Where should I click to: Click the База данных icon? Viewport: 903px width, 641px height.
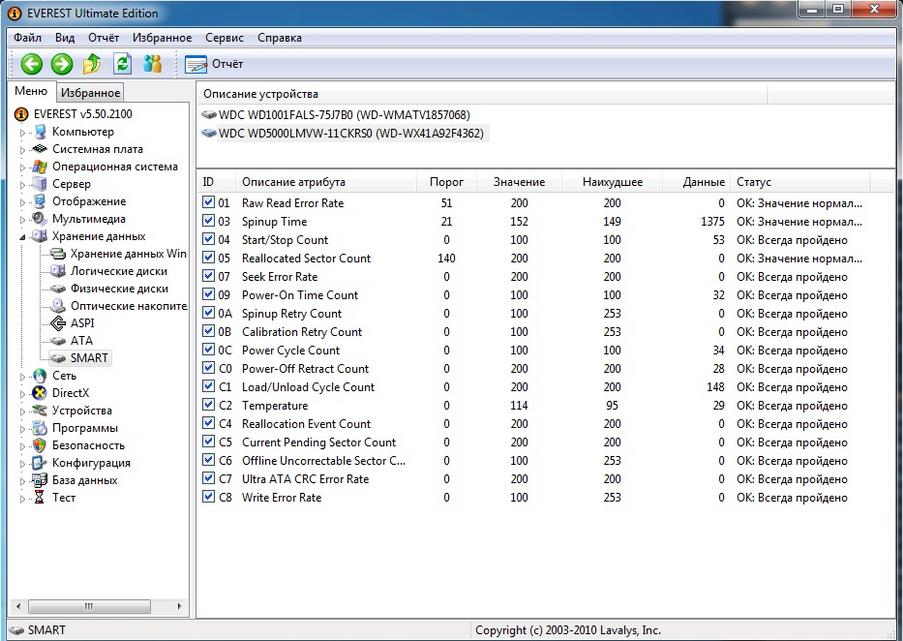tap(40, 480)
